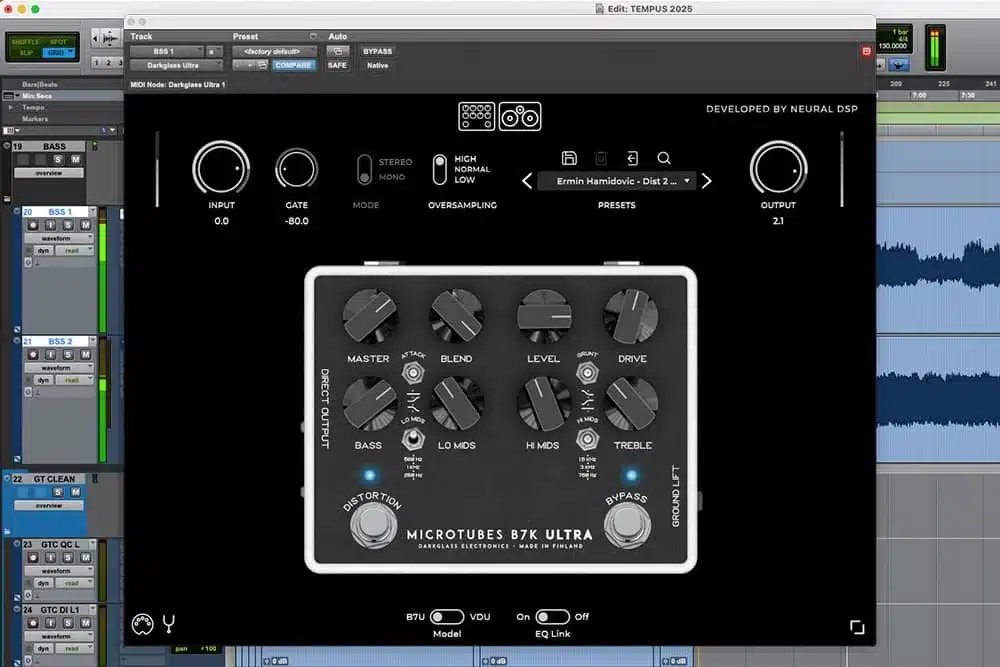Click the import preset icon

coord(632,158)
